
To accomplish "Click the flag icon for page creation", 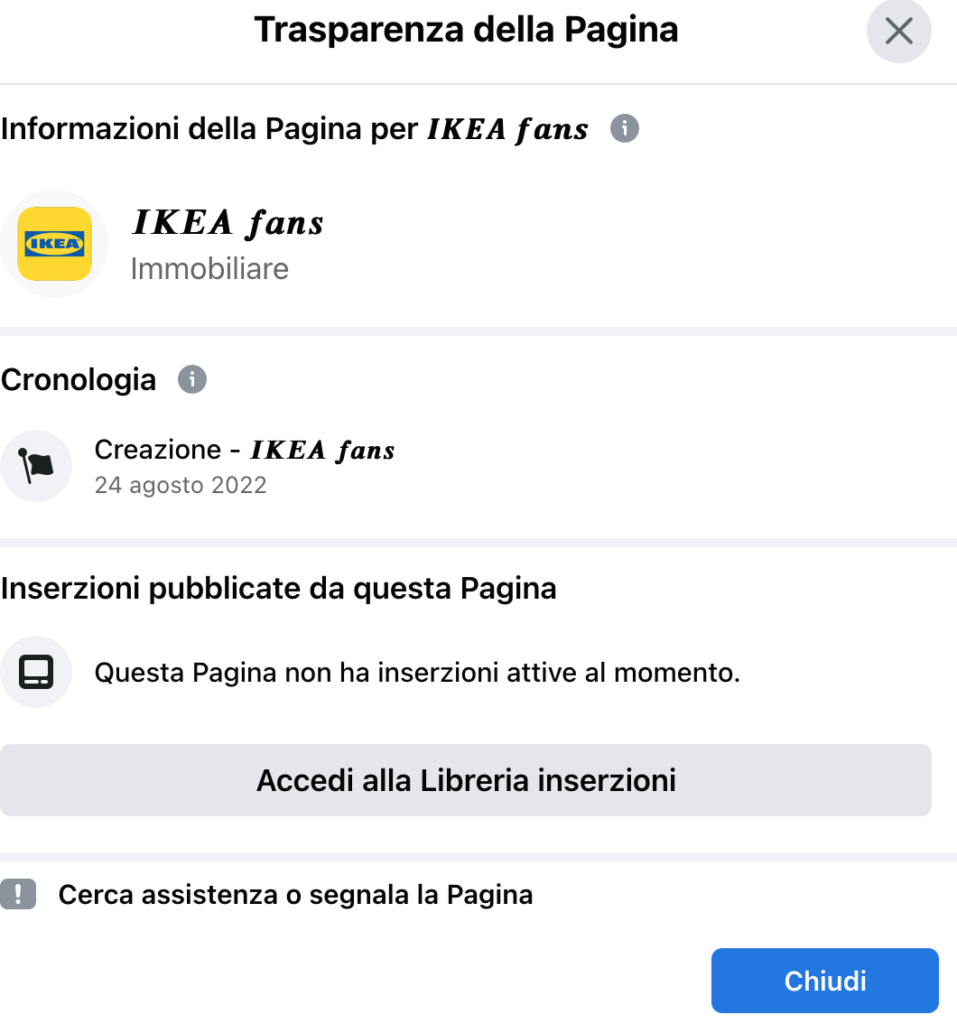I will coord(36,466).
